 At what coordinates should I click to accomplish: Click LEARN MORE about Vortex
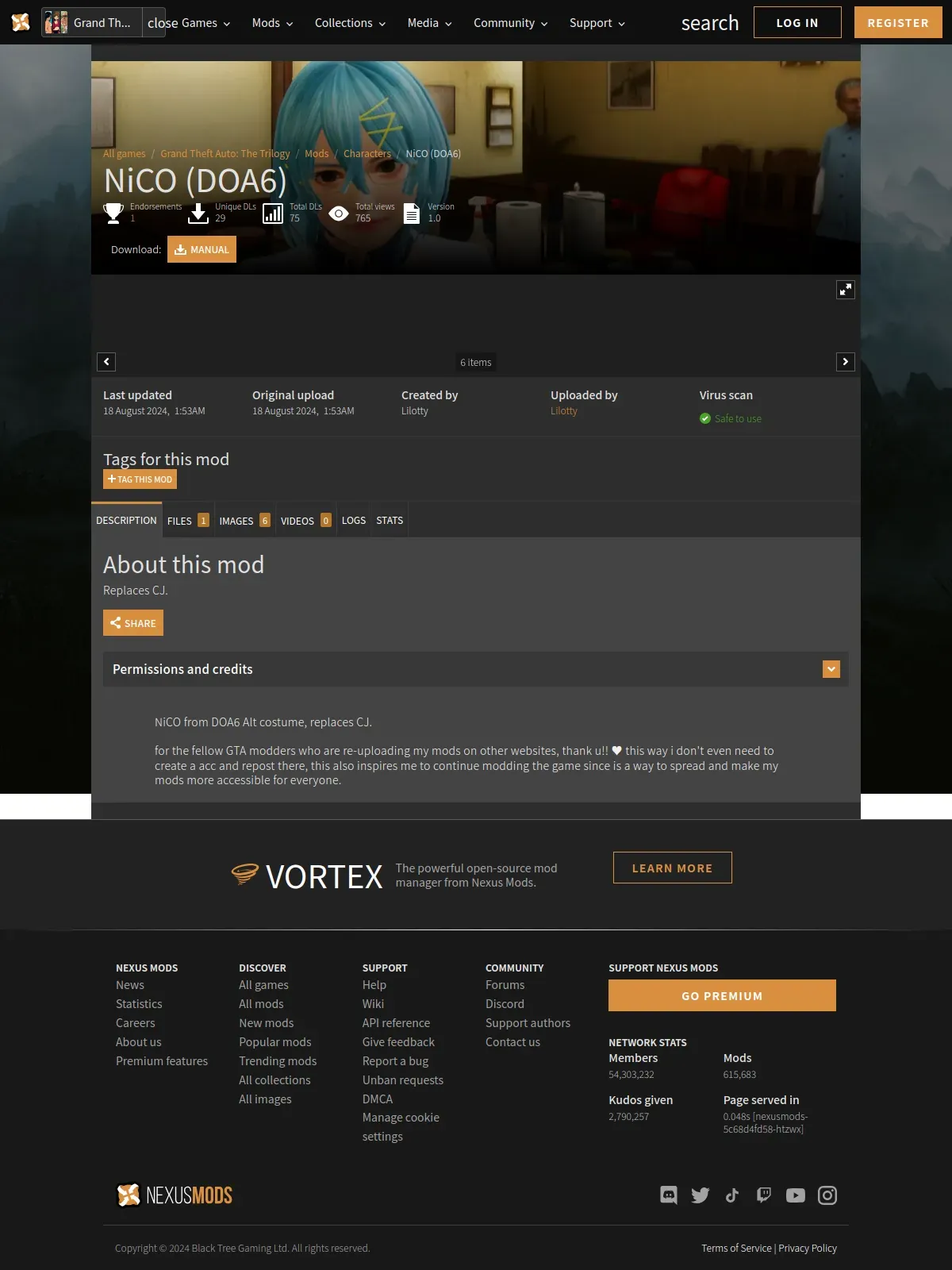point(672,868)
